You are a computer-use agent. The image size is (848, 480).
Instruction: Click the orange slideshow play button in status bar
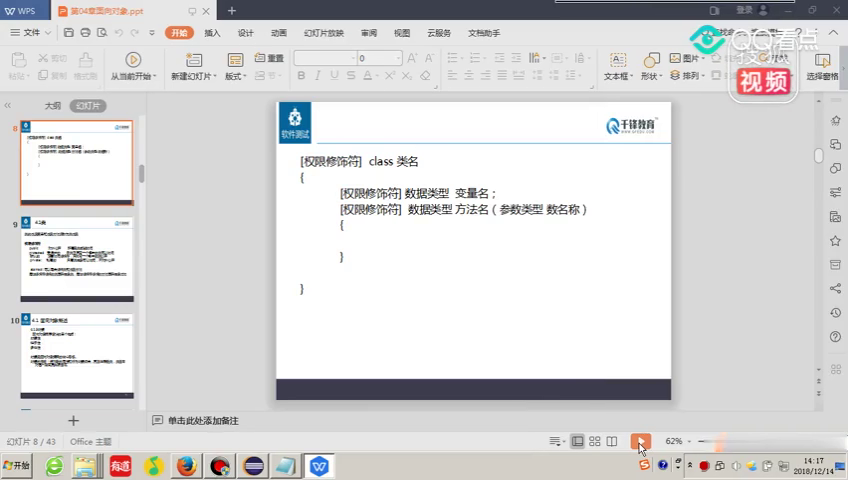[641, 441]
